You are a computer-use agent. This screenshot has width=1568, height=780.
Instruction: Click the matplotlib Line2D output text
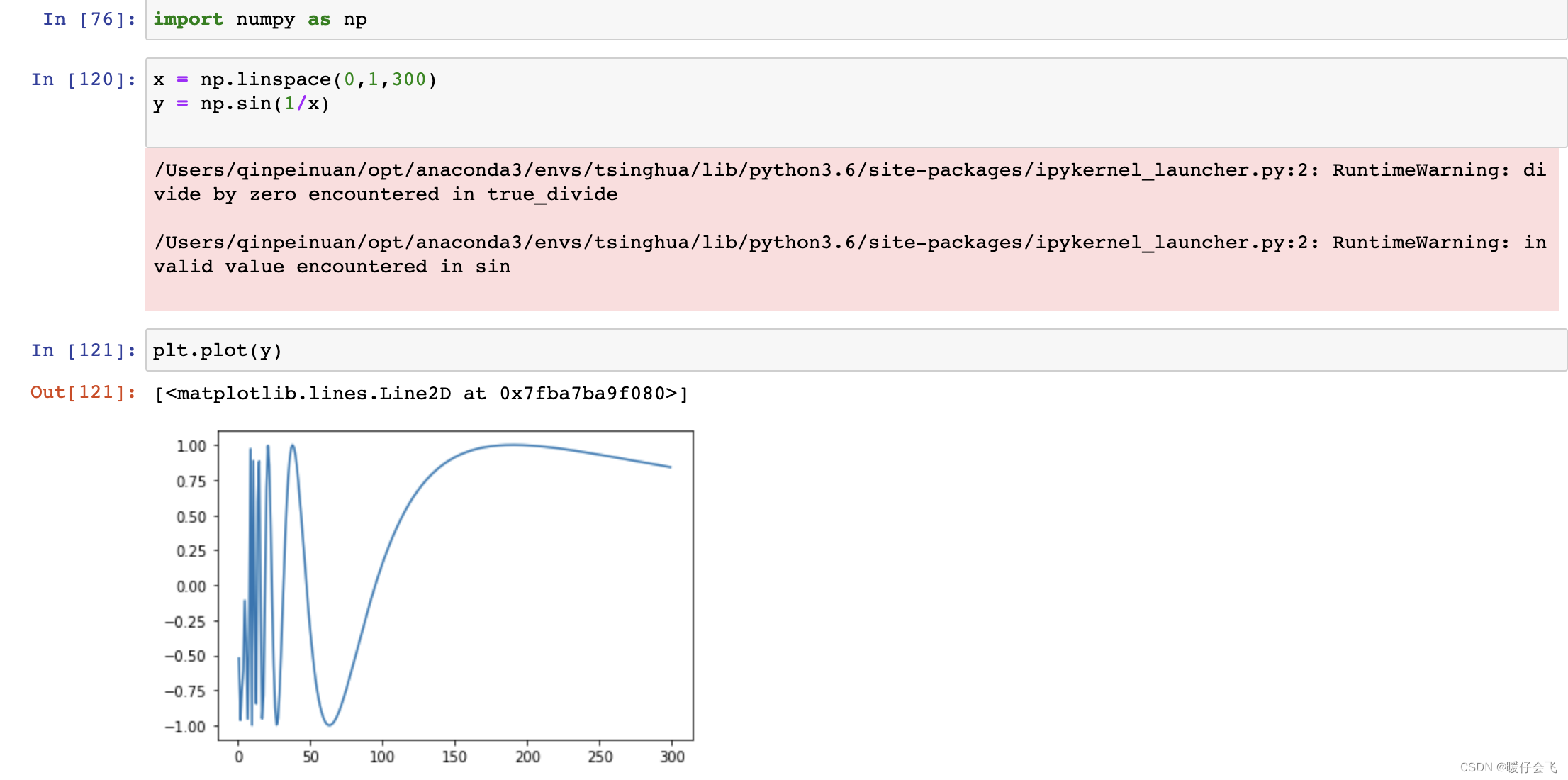[422, 394]
